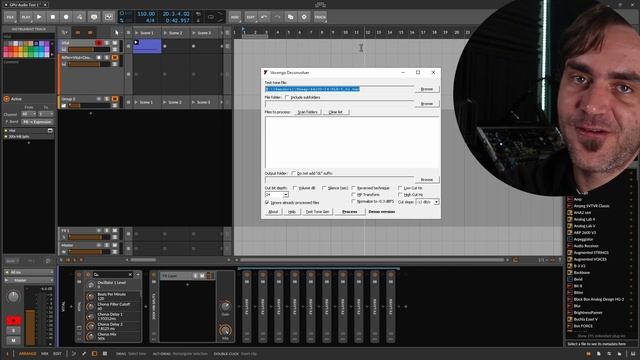Click the Scan Folders button
The height and width of the screenshot is (360, 640).
(x=308, y=112)
